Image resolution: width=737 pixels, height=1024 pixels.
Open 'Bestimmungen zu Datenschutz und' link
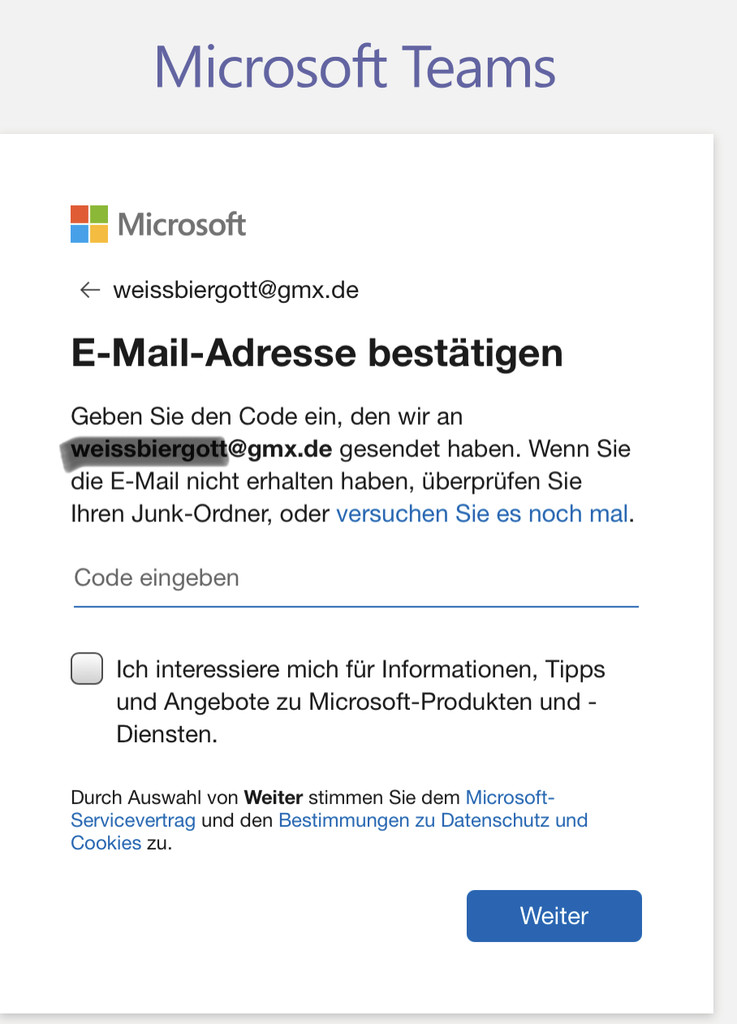[x=433, y=820]
